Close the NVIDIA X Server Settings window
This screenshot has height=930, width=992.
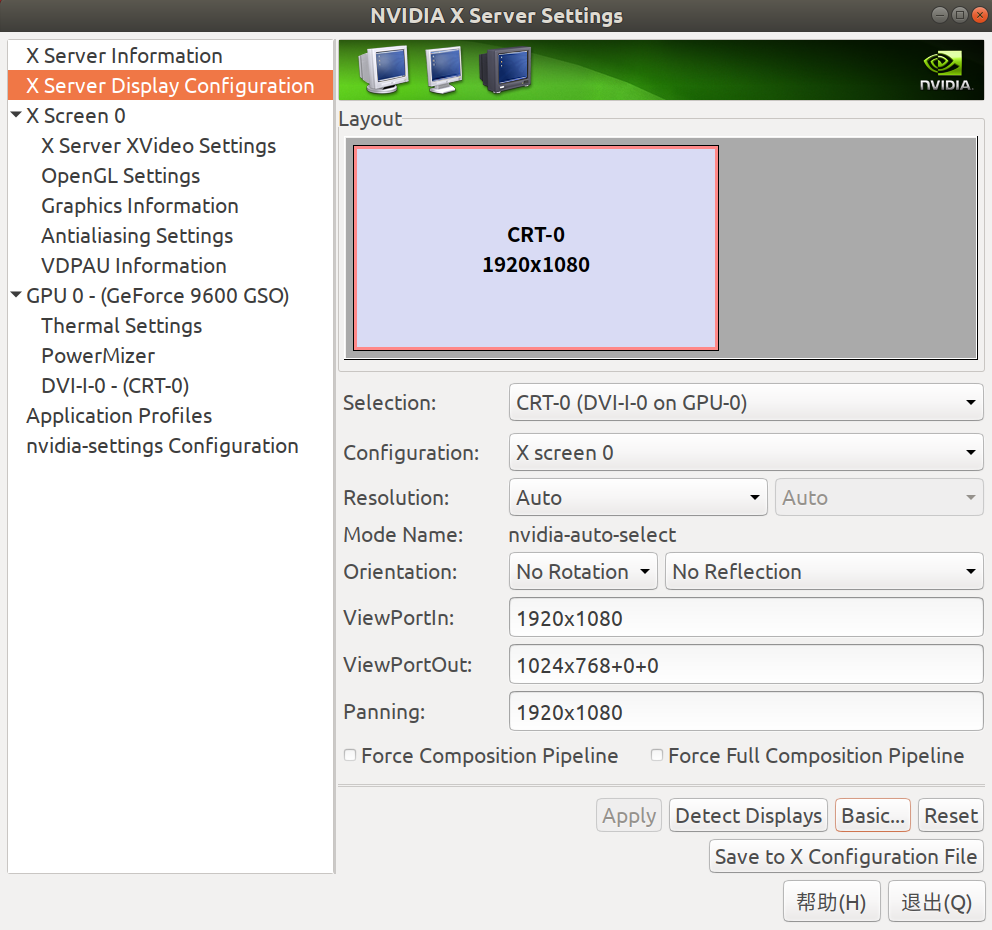(979, 15)
